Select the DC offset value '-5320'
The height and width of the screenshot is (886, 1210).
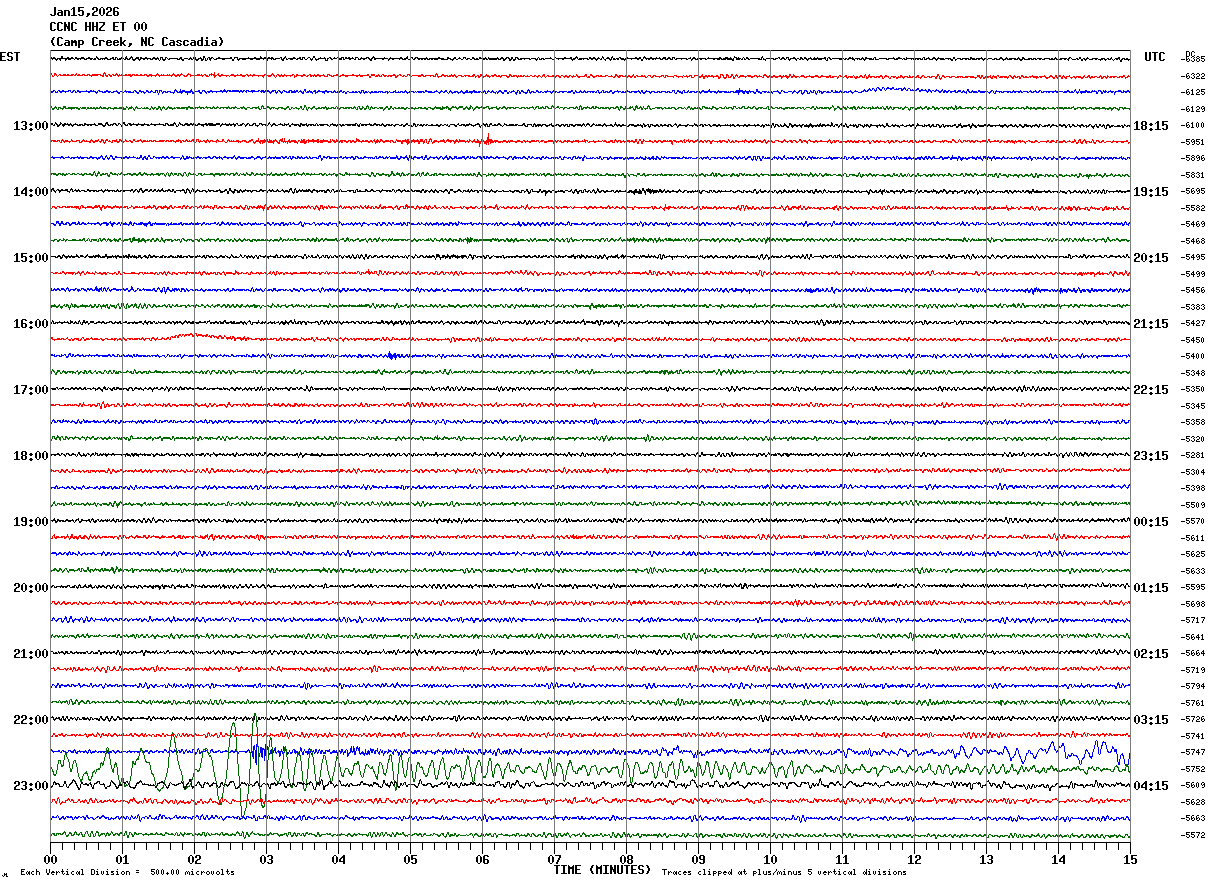tap(1193, 439)
